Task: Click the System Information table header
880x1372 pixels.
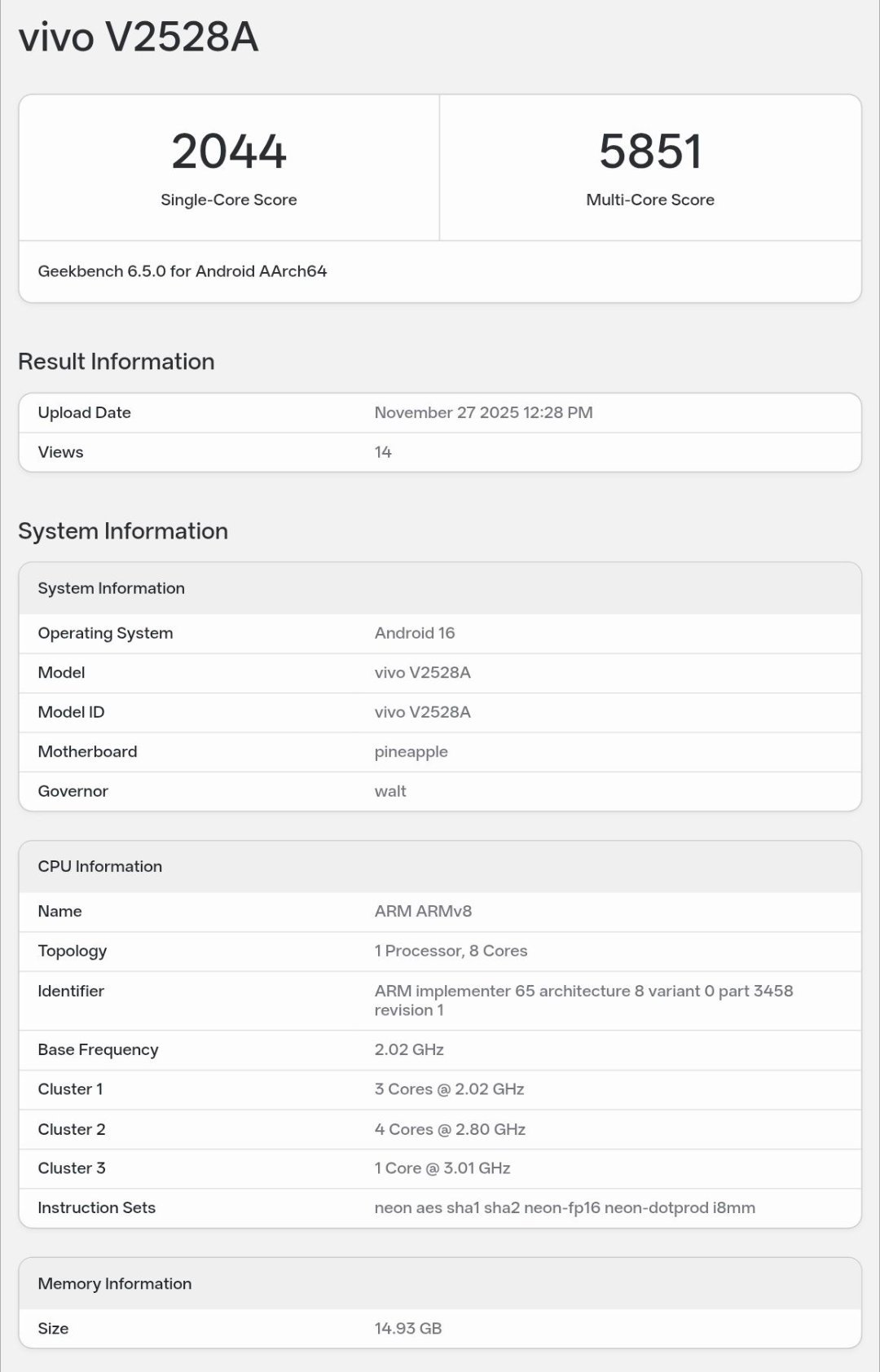Action: click(x=112, y=588)
